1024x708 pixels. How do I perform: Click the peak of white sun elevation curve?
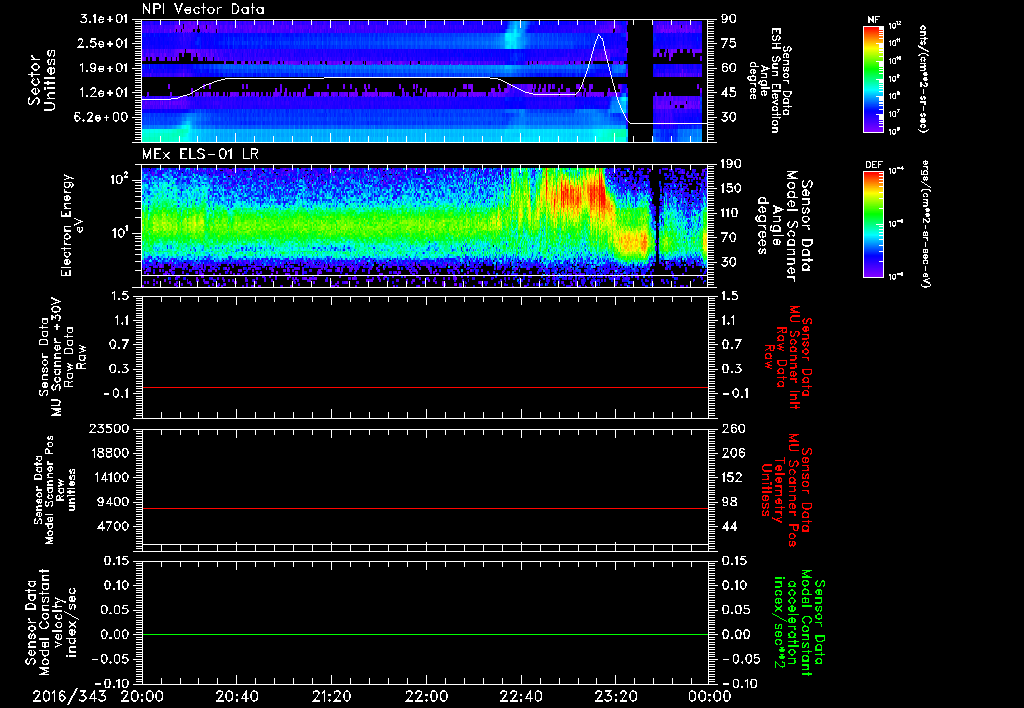coord(599,35)
